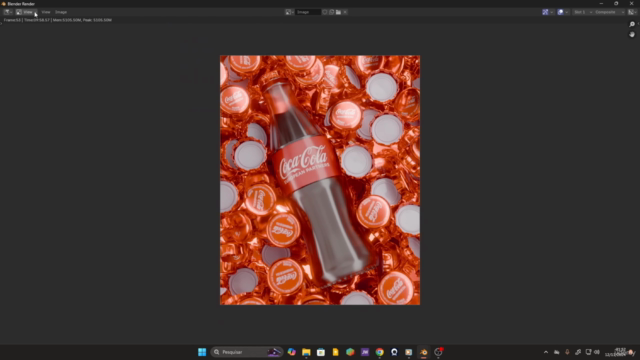Switch to Blender on the taskbar
This screenshot has height=360, width=640.
tap(424, 352)
